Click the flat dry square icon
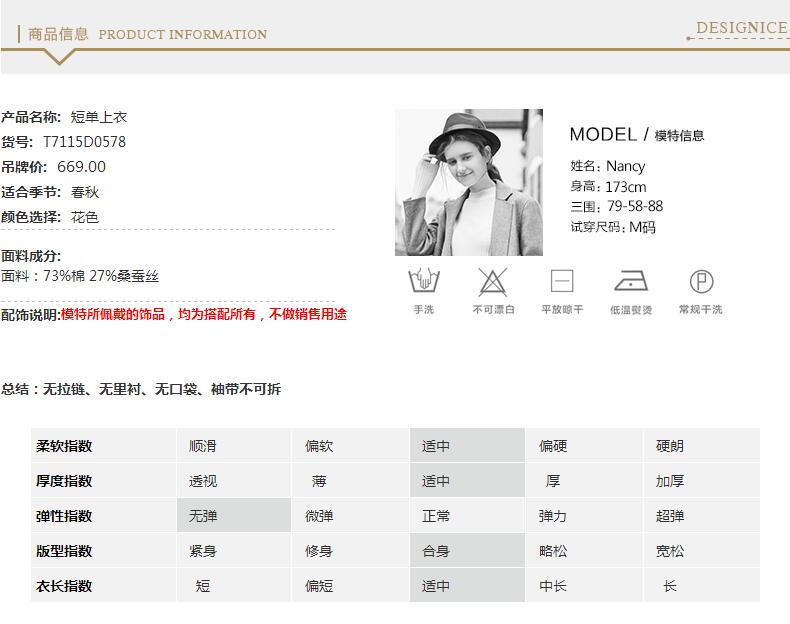The height and width of the screenshot is (624, 790). (562, 280)
